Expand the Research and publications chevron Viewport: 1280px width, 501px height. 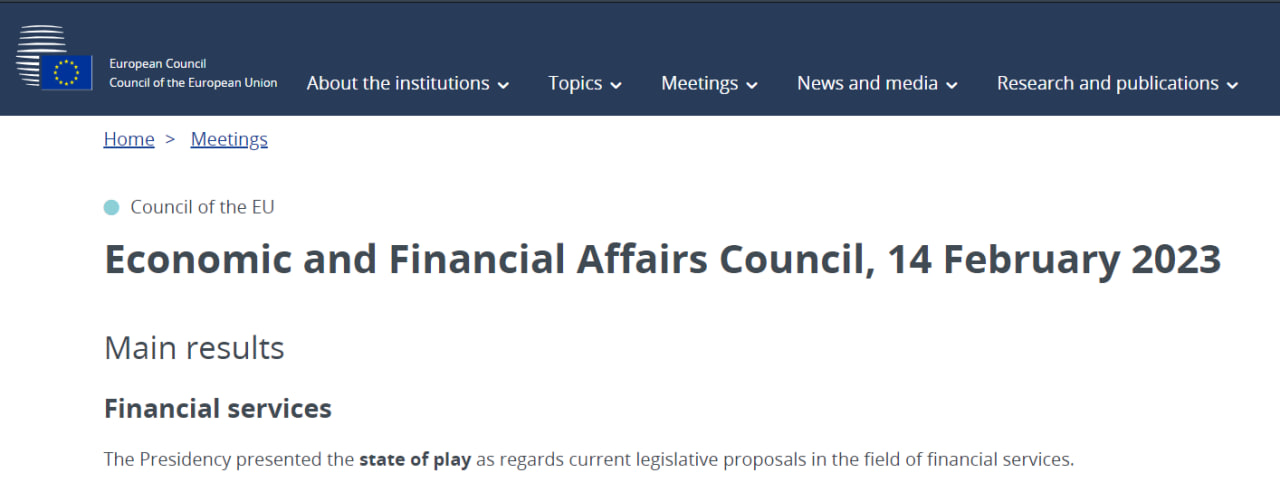coord(1233,85)
